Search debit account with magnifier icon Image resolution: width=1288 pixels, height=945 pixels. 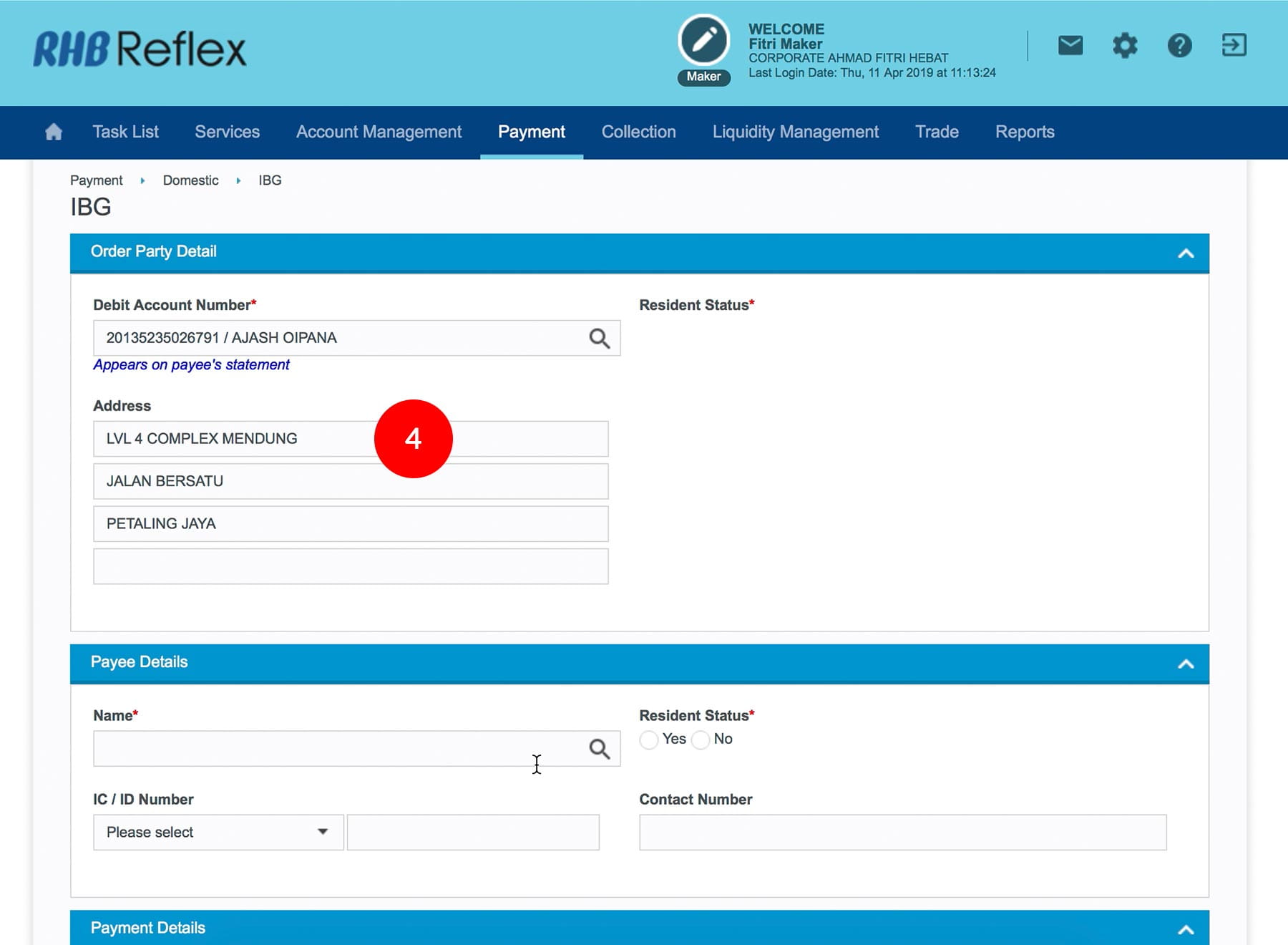tap(599, 339)
